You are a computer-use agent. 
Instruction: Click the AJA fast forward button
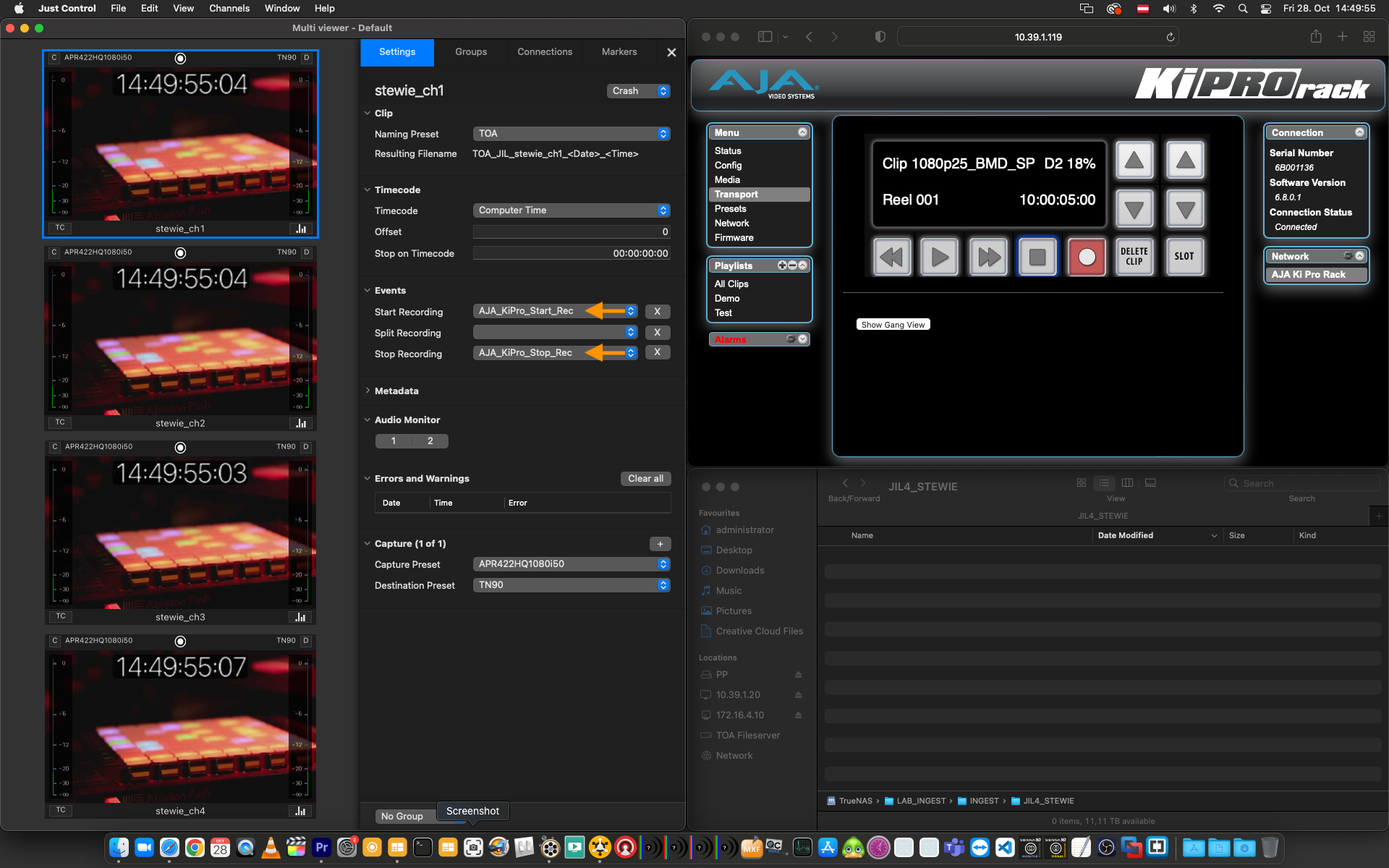(x=988, y=257)
